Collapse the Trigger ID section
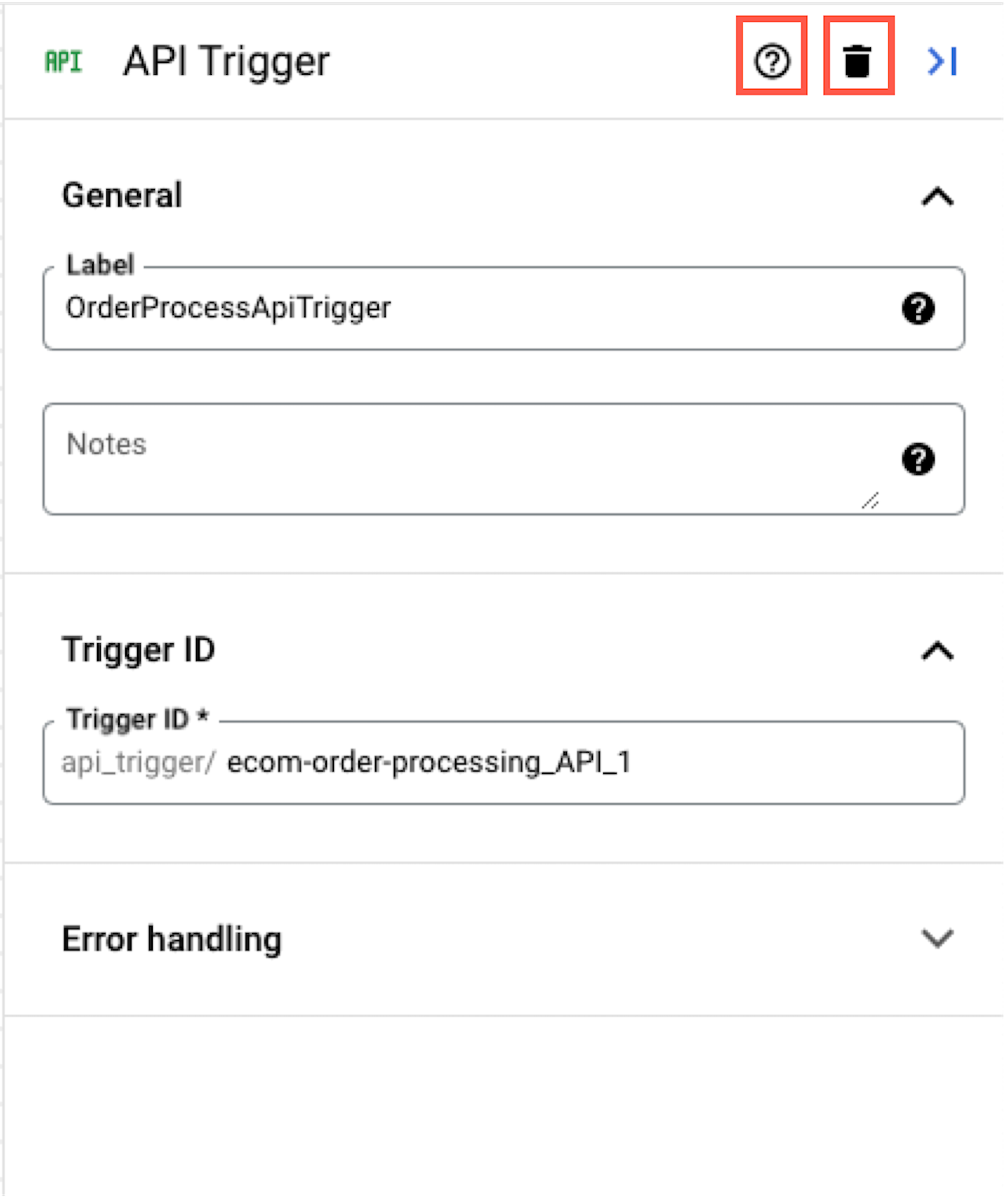This screenshot has height=1203, width=1008. tap(936, 650)
